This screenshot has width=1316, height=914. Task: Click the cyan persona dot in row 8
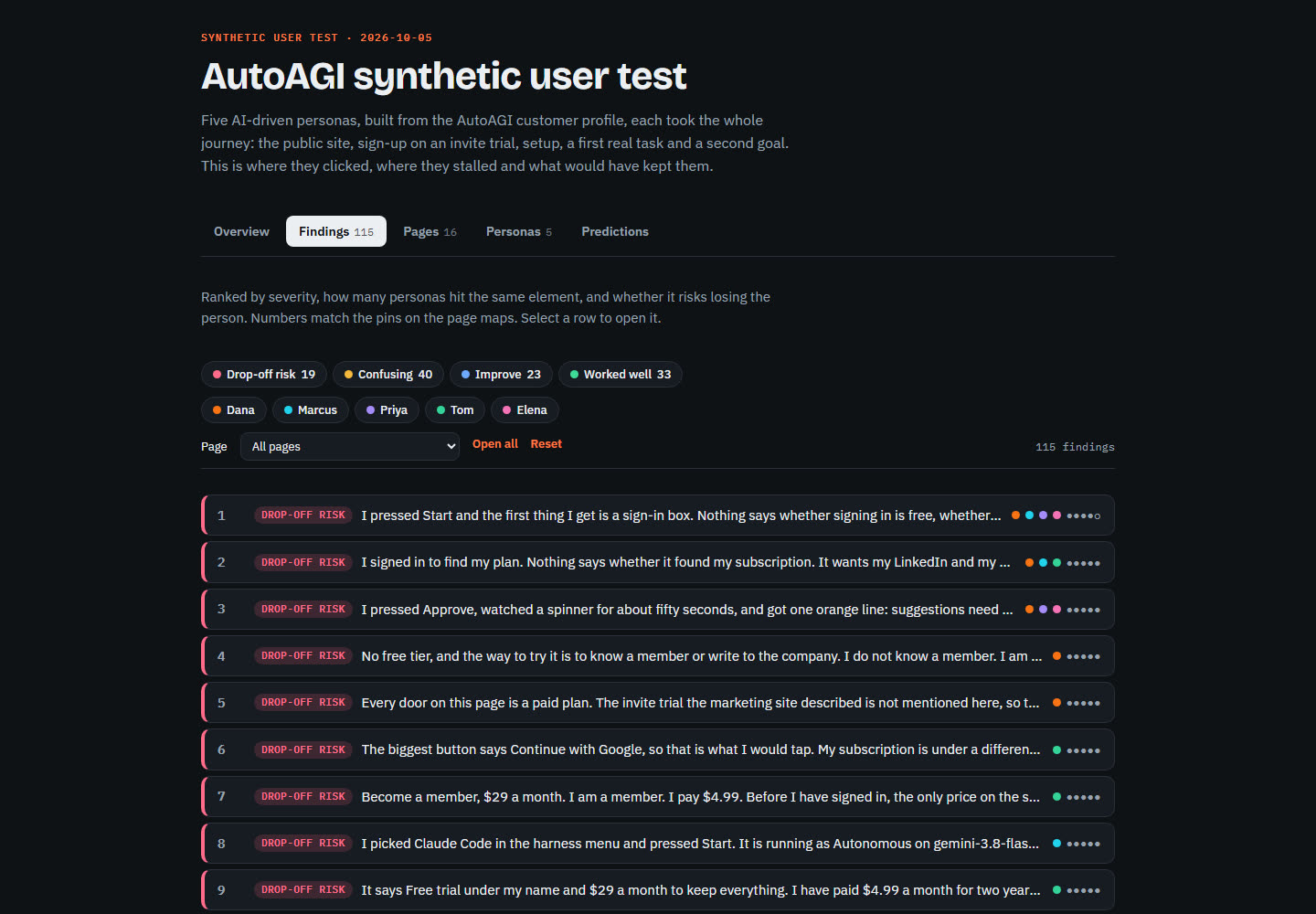tap(1056, 844)
